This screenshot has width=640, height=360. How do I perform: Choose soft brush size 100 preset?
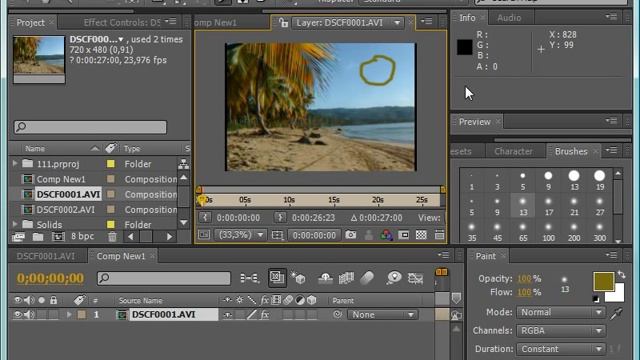pyautogui.click(x=548, y=232)
